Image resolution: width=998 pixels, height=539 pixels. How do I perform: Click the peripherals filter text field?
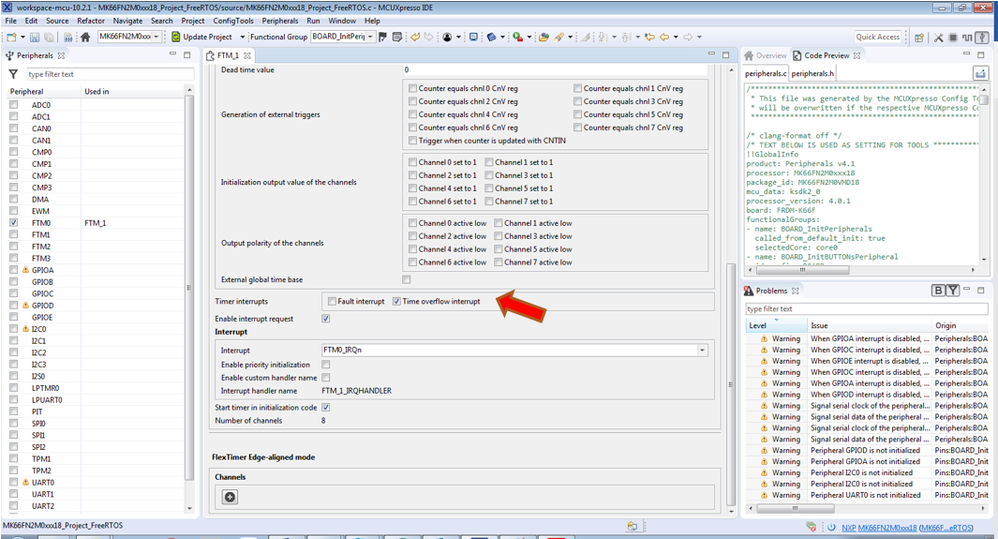point(110,74)
